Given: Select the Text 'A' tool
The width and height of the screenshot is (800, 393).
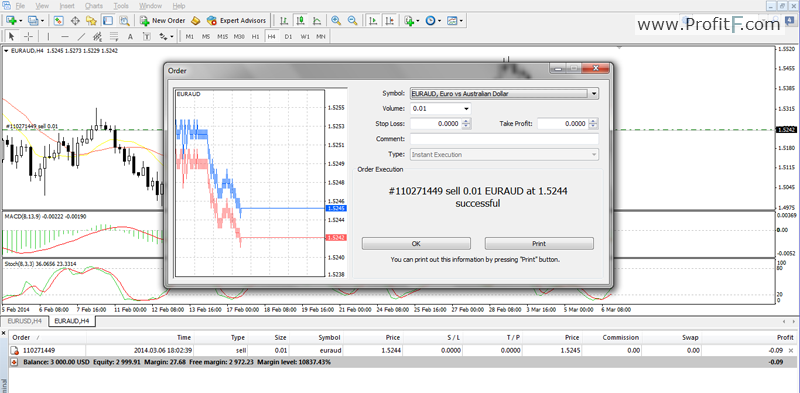Looking at the screenshot, I should click(130, 37).
